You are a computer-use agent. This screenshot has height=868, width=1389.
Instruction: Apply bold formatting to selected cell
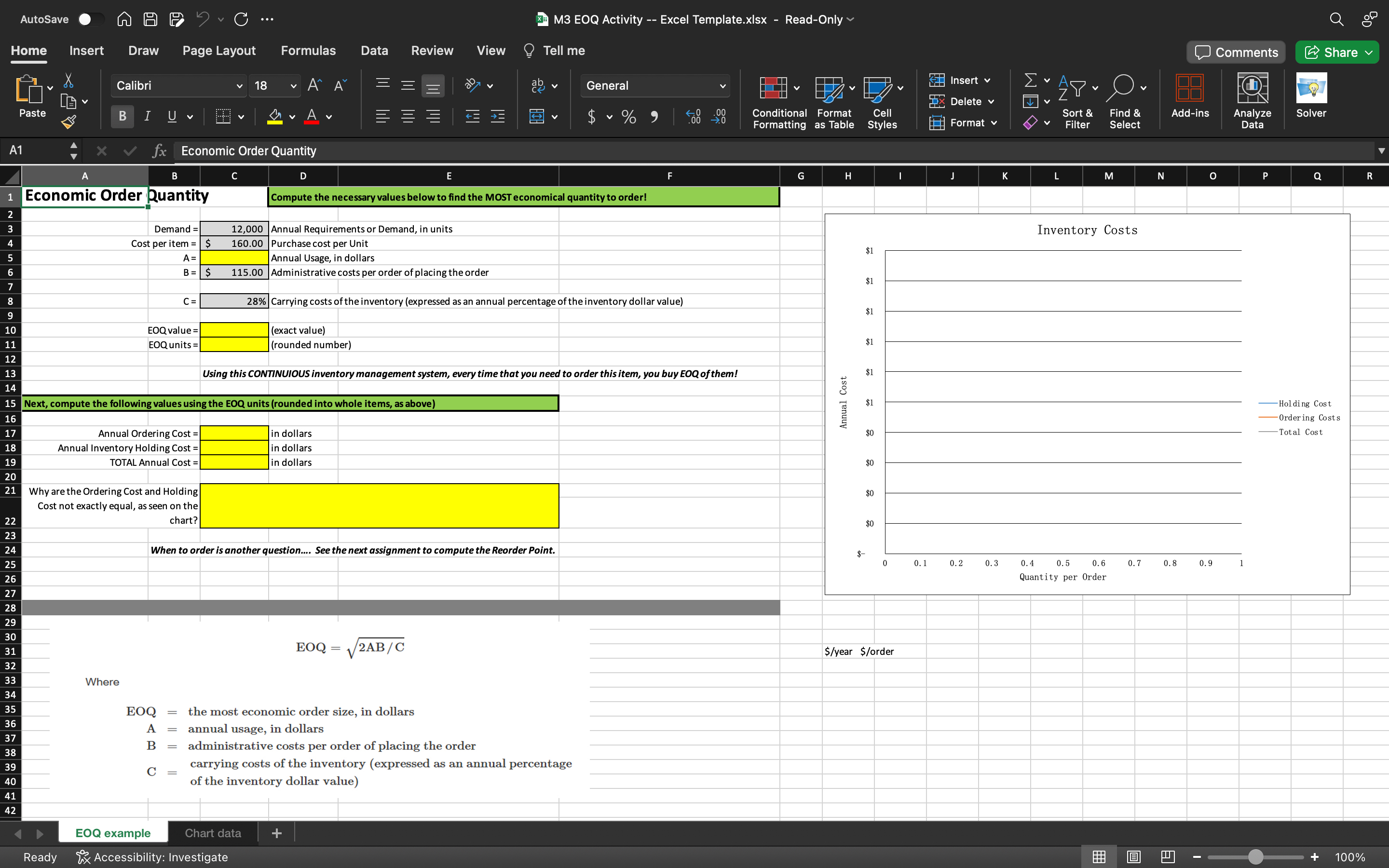pos(122,117)
